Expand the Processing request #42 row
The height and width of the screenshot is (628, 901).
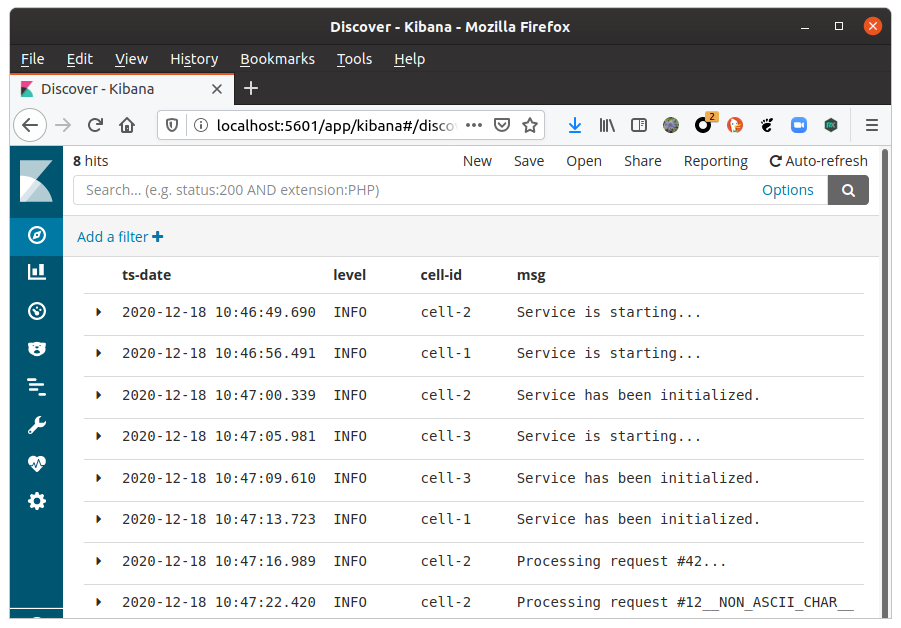(x=98, y=561)
